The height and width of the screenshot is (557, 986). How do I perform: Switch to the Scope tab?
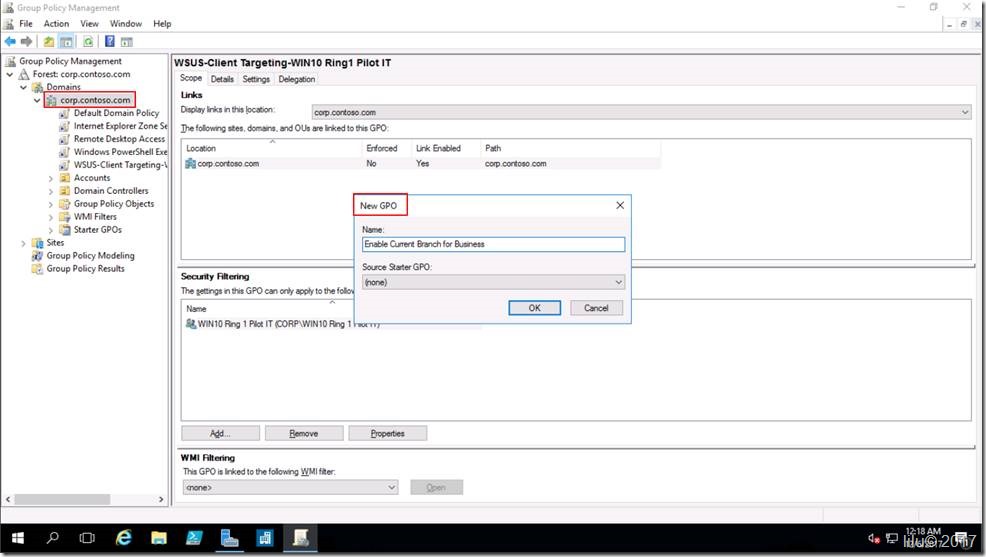click(191, 78)
